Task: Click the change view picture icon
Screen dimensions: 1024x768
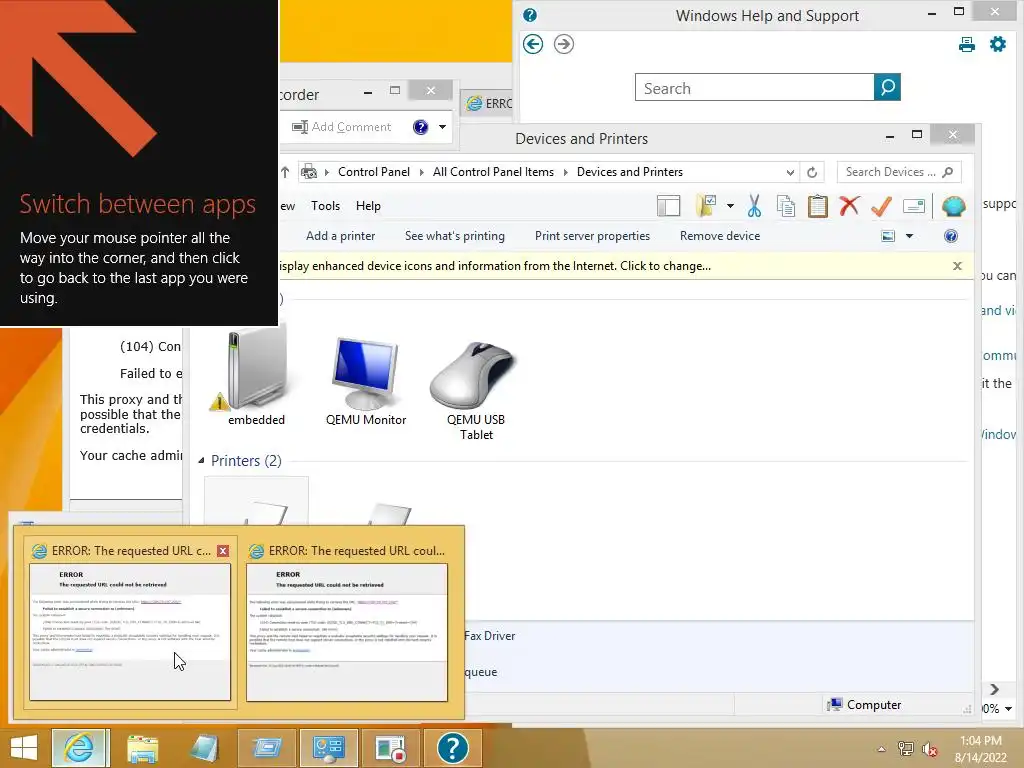Action: [888, 236]
